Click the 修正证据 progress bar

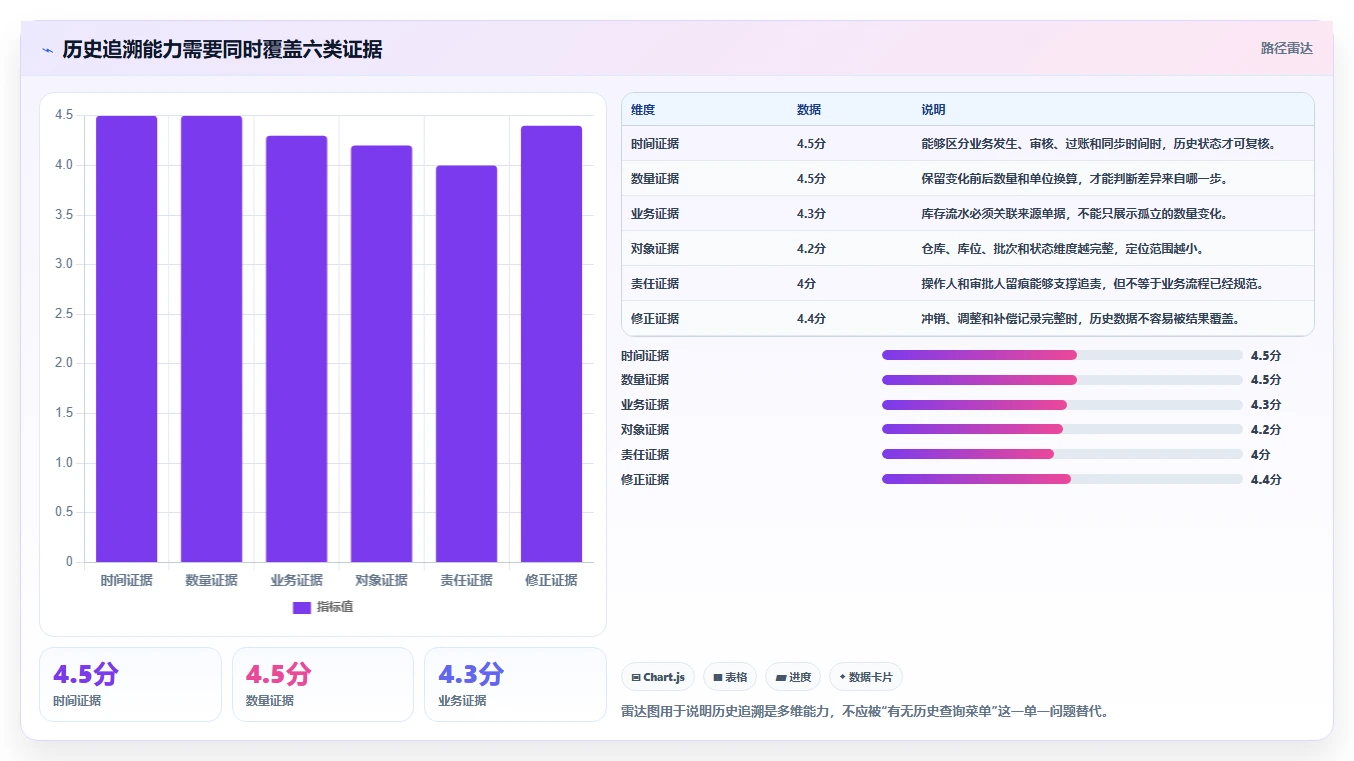tap(1062, 479)
